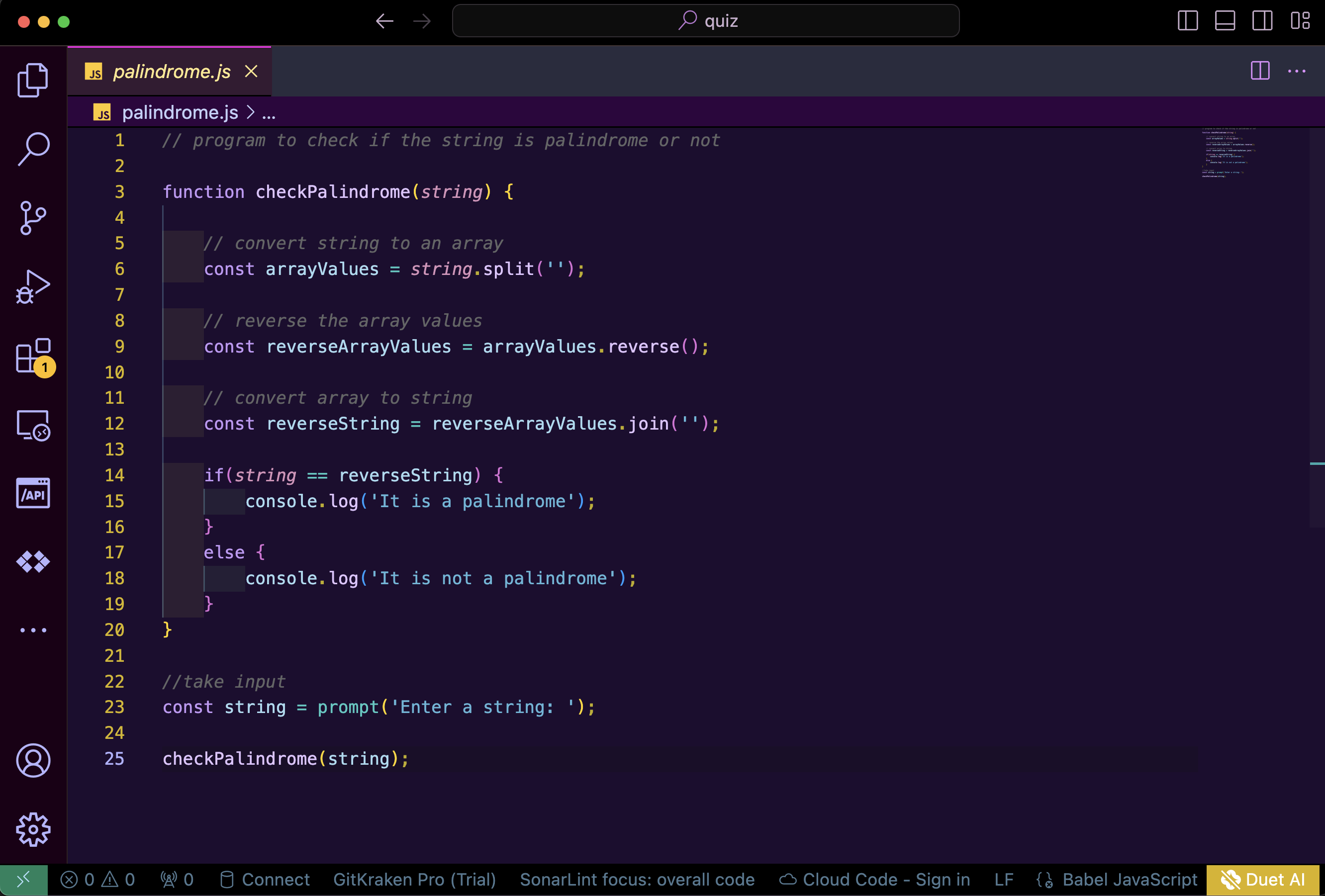This screenshot has width=1325, height=896.
Task: Open the Accounts menu icon
Action: pyautogui.click(x=33, y=760)
